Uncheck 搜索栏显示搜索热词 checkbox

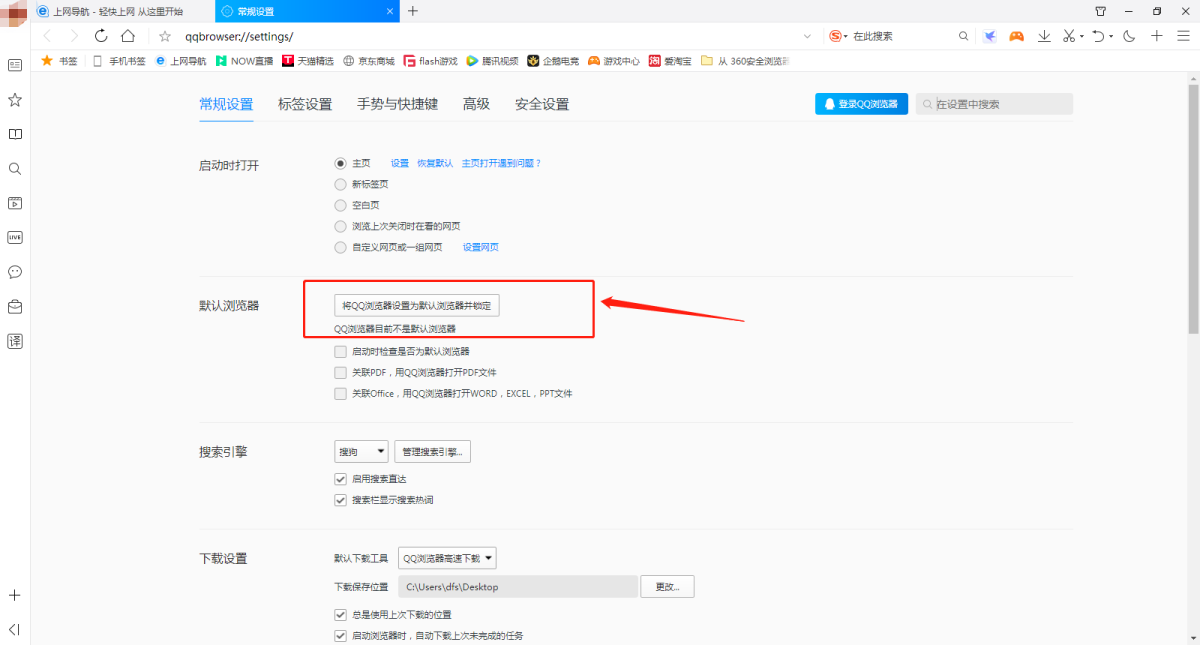click(x=340, y=500)
